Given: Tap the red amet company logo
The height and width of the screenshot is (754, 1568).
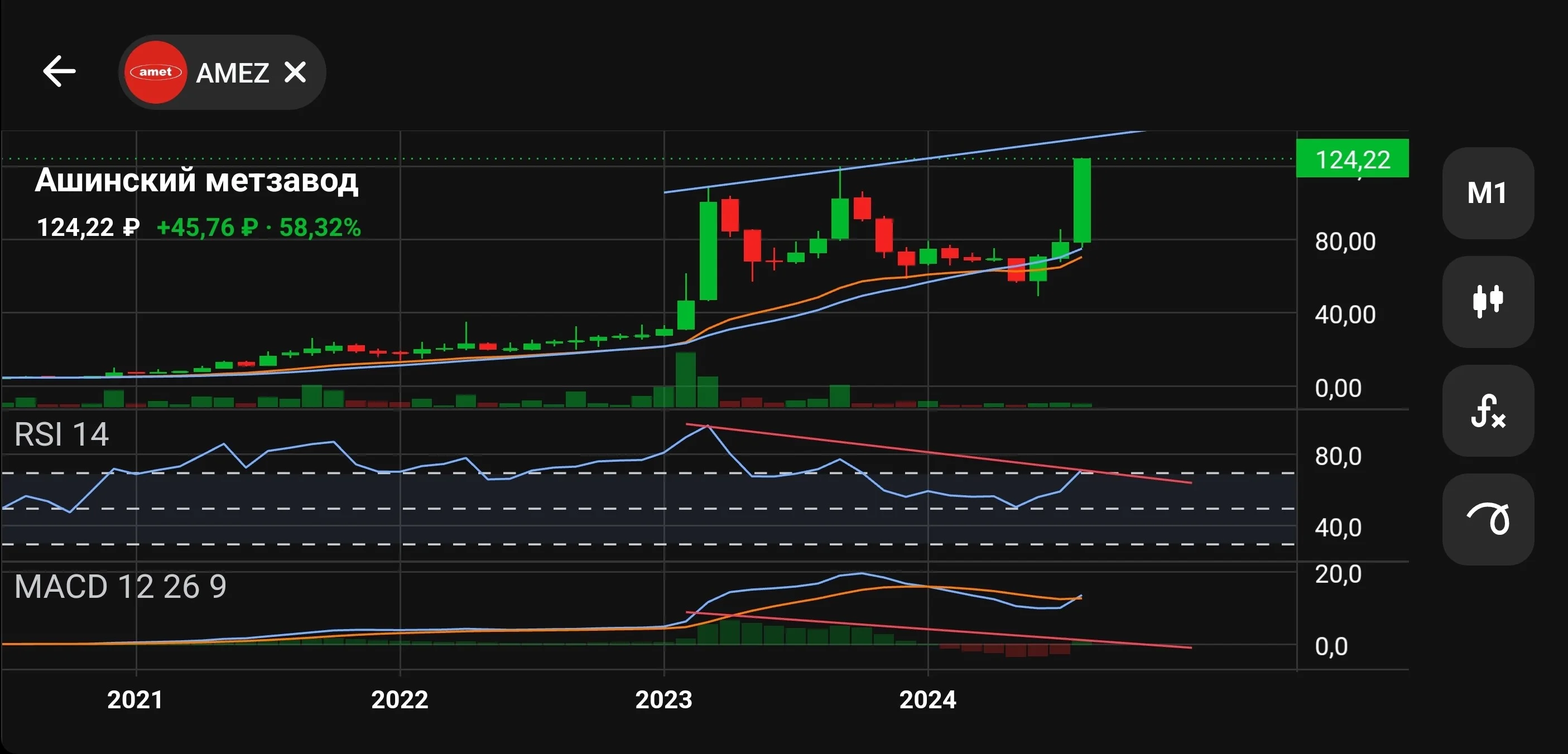Looking at the screenshot, I should pos(155,72).
